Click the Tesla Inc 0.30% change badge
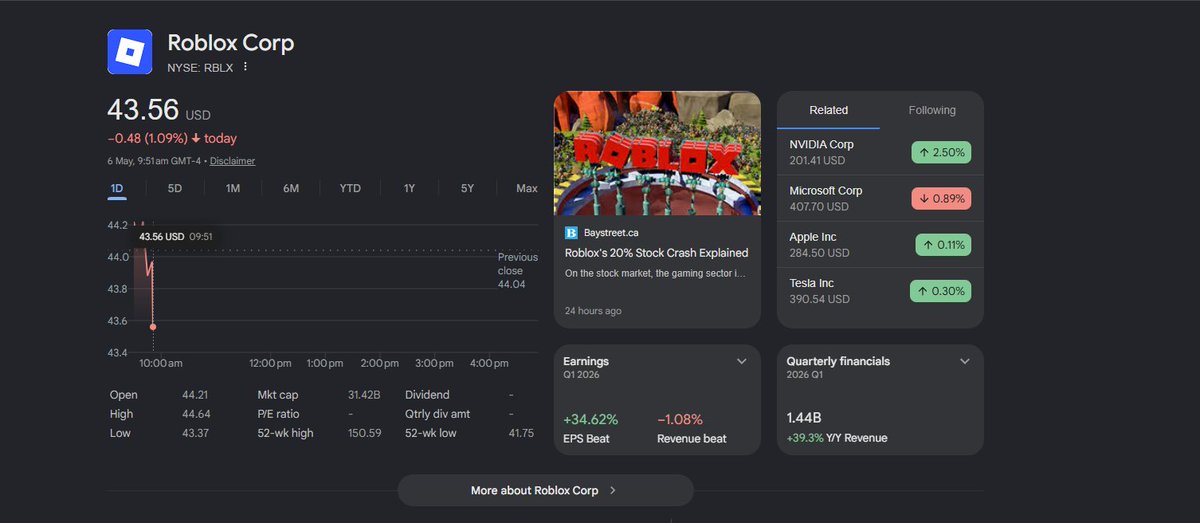The width and height of the screenshot is (1200, 523). 941,291
